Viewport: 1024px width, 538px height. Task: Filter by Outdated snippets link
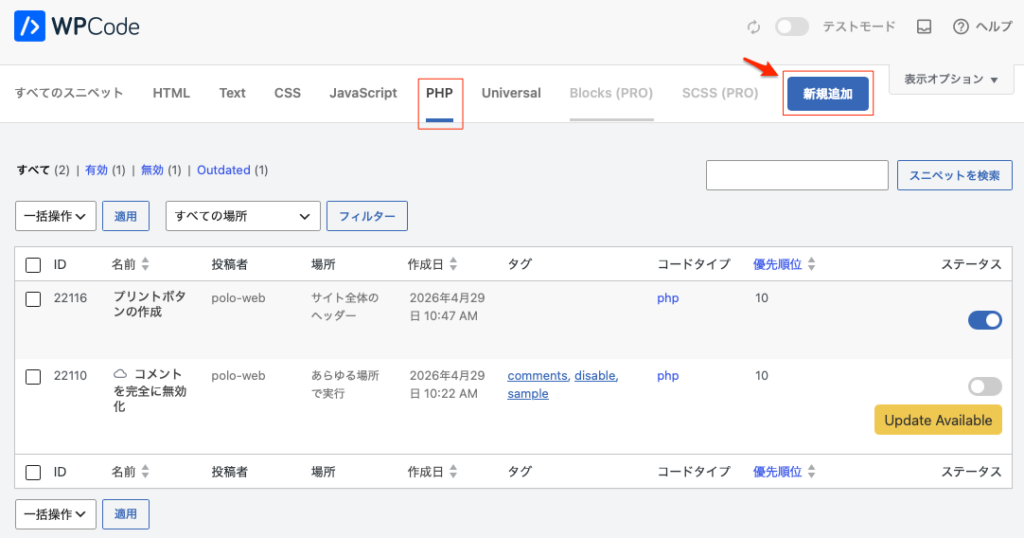(223, 170)
